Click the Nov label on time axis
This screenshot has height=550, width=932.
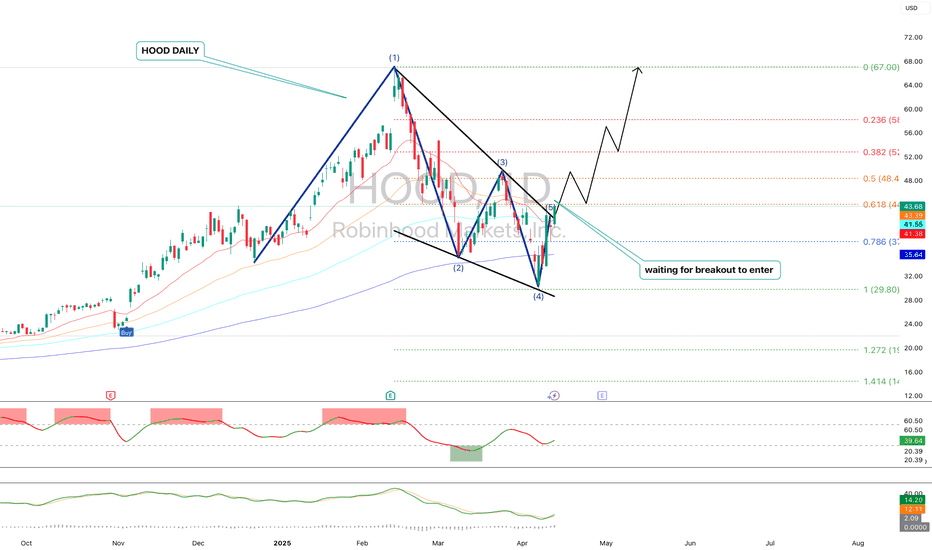coord(118,543)
